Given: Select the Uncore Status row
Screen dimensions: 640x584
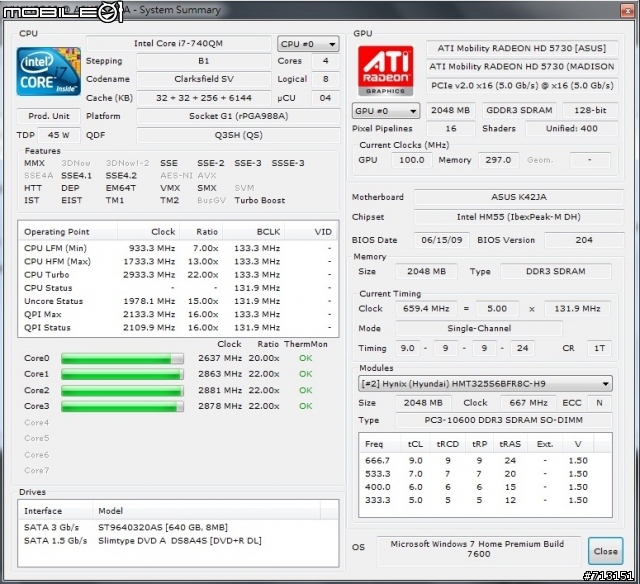Looking at the screenshot, I should coord(178,301).
